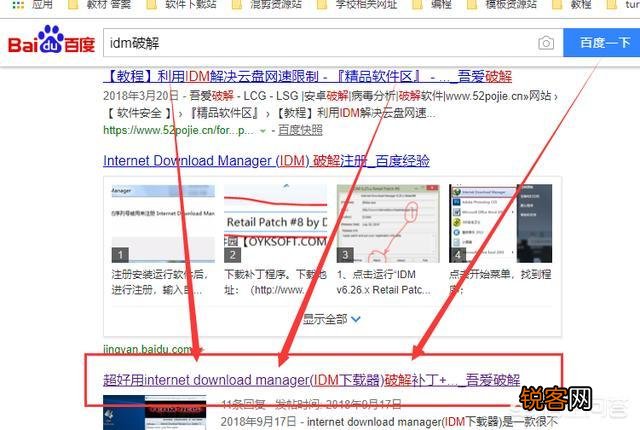640x430 pixels.
Task: Open the 软件下载站 bookmark folder
Action: pyautogui.click(x=183, y=5)
